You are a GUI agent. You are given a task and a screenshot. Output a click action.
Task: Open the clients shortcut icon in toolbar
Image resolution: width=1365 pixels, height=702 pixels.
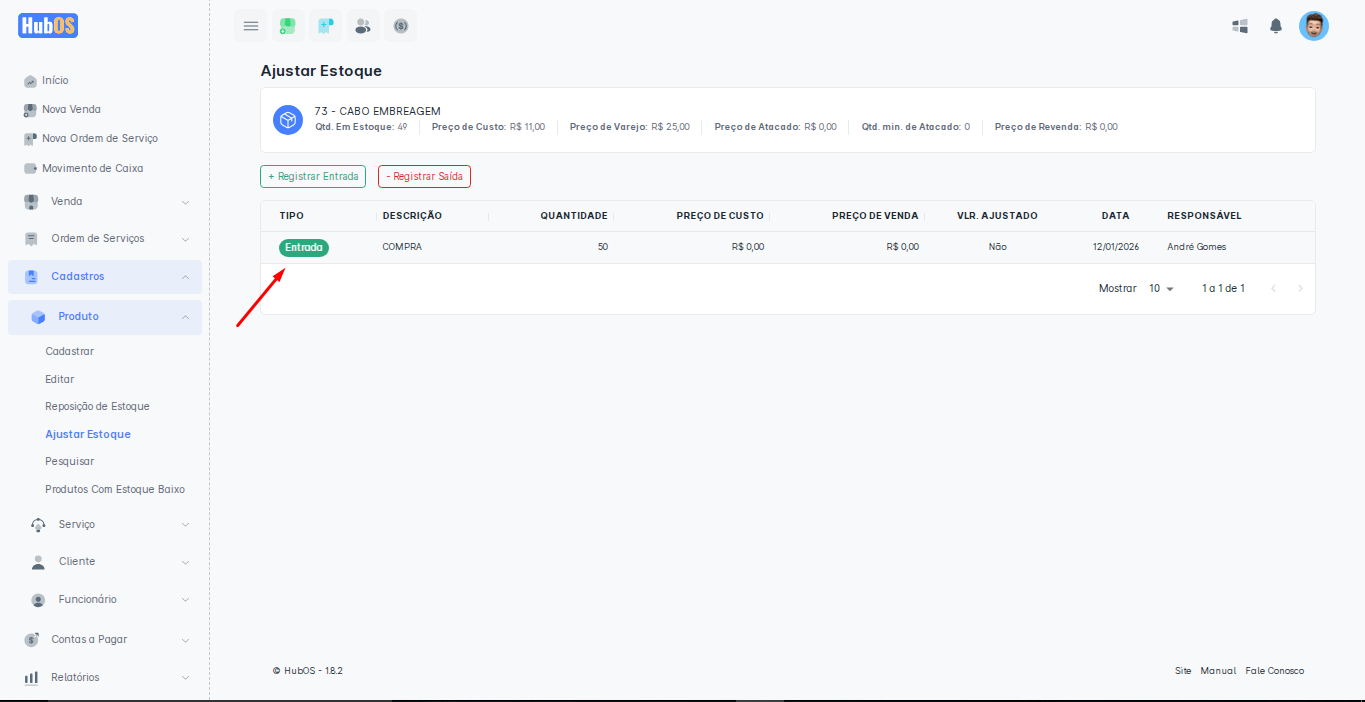point(363,26)
